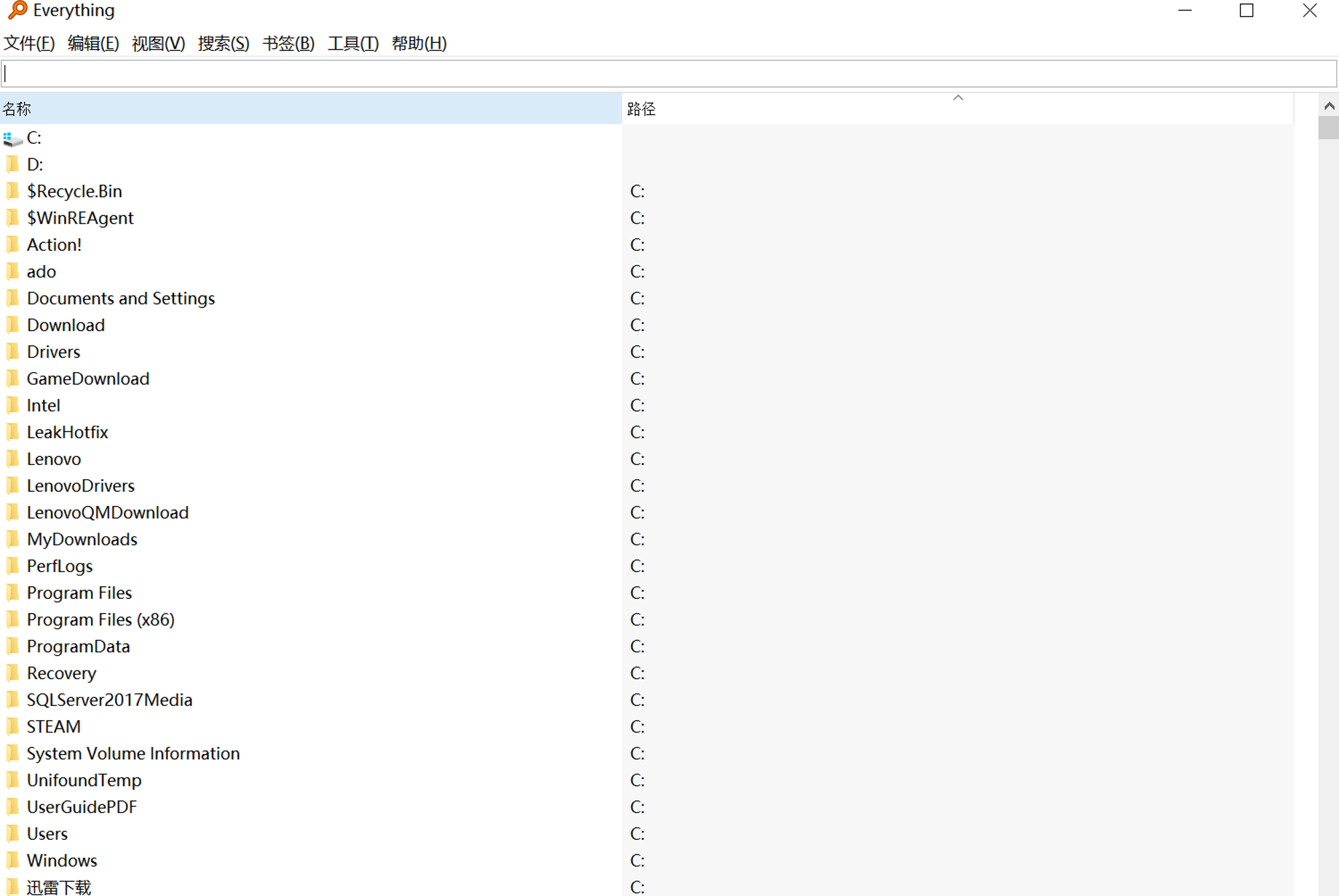Click the SQLServer2017Media folder icon
Screen dimensions: 1339x896
tap(13, 699)
